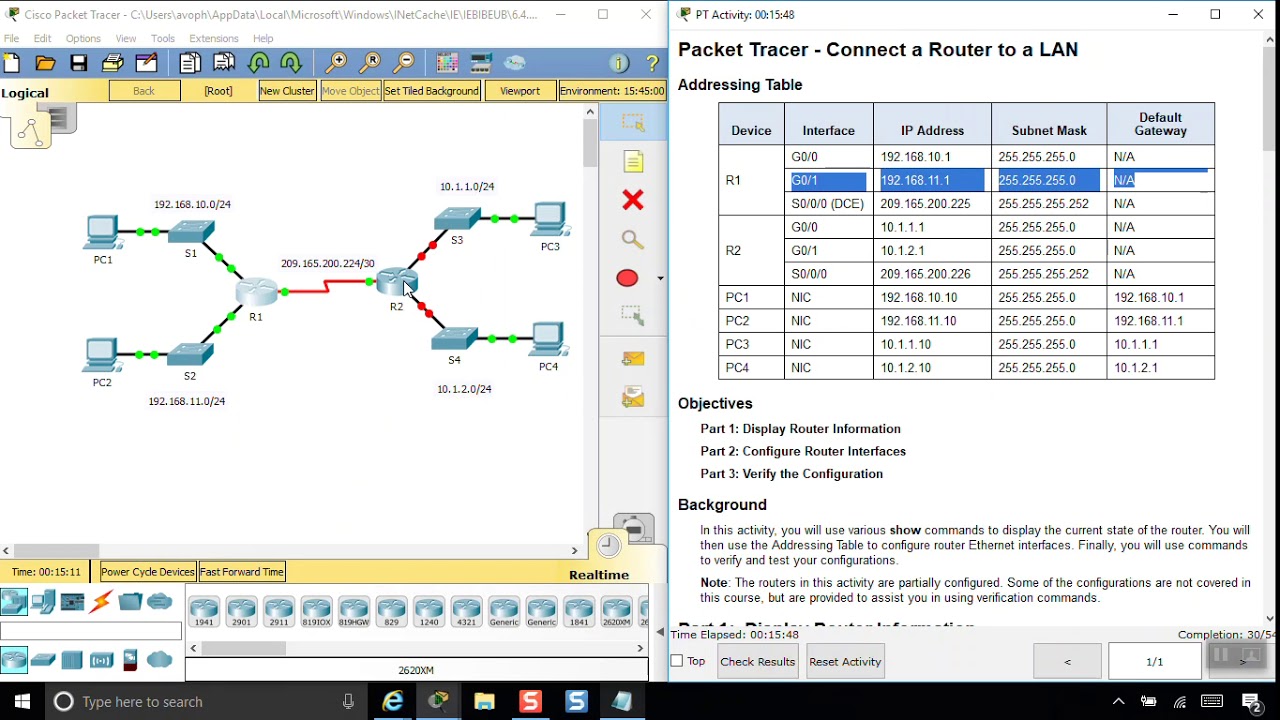Open Environment 15:45:00 settings
The width and height of the screenshot is (1280, 720).
tap(612, 91)
